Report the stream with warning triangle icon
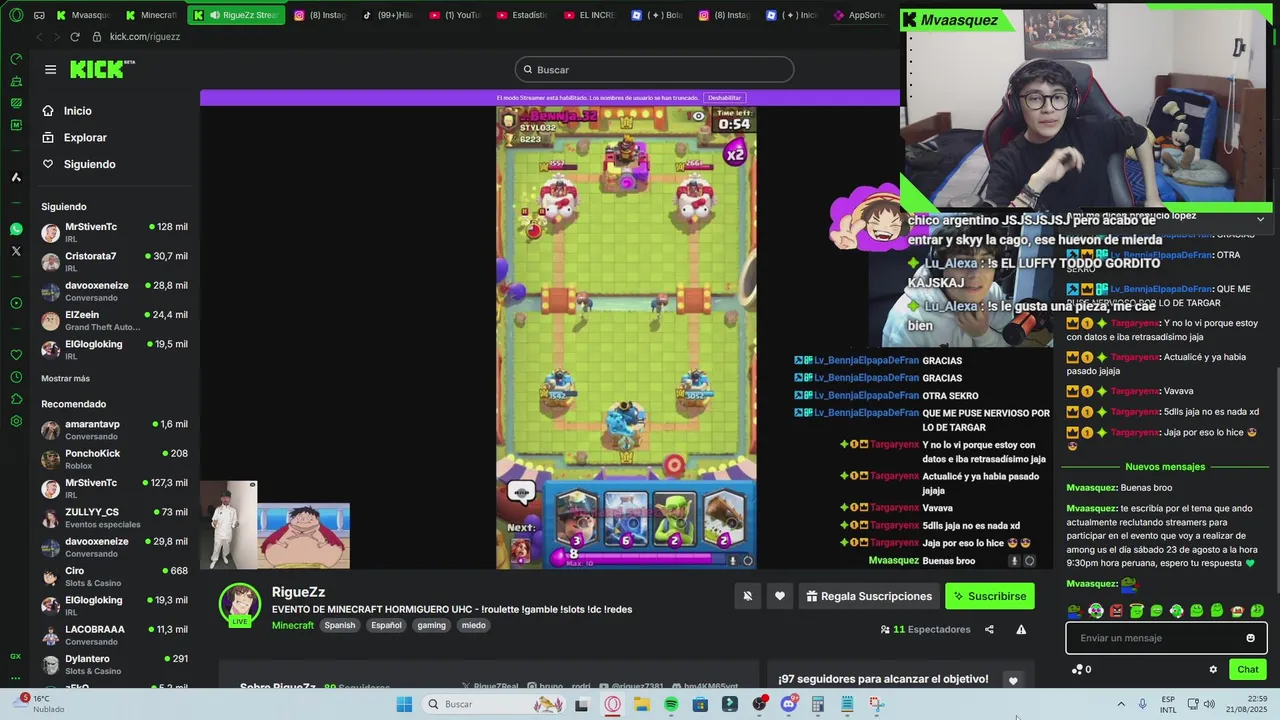1280x720 pixels. 1021,629
